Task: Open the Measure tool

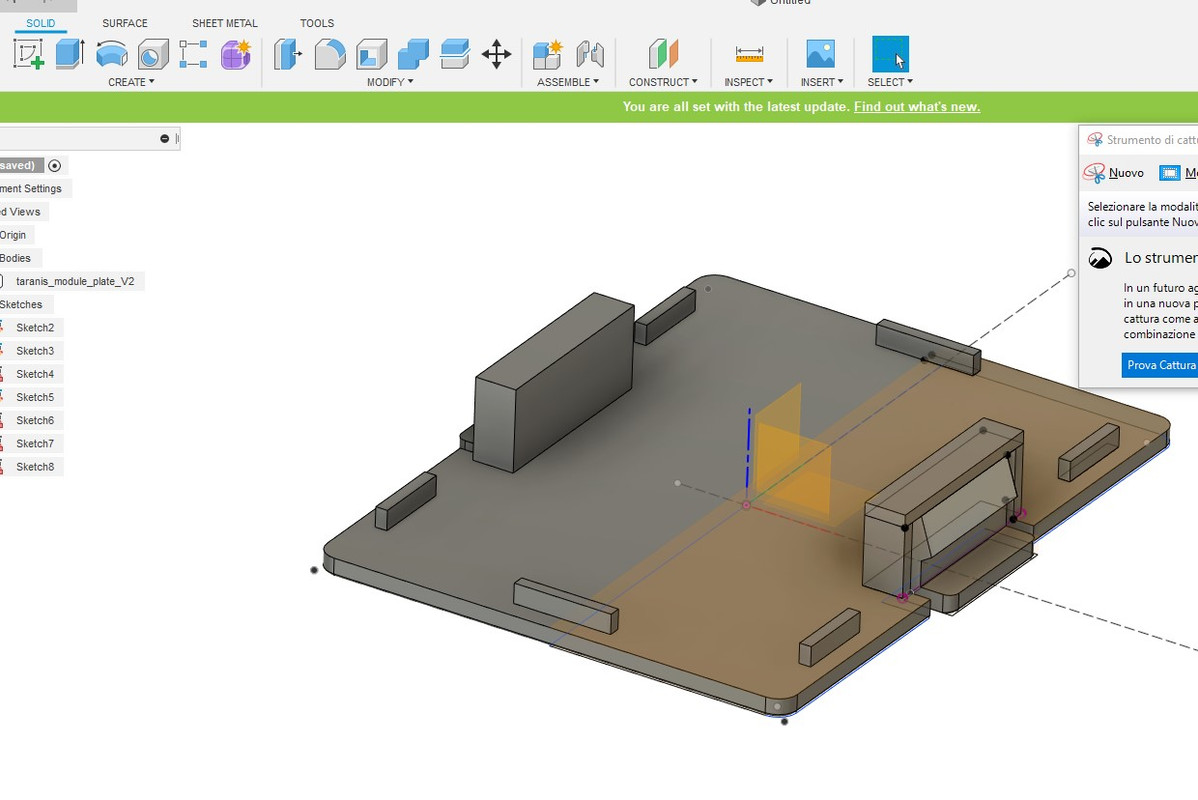Action: 749,54
